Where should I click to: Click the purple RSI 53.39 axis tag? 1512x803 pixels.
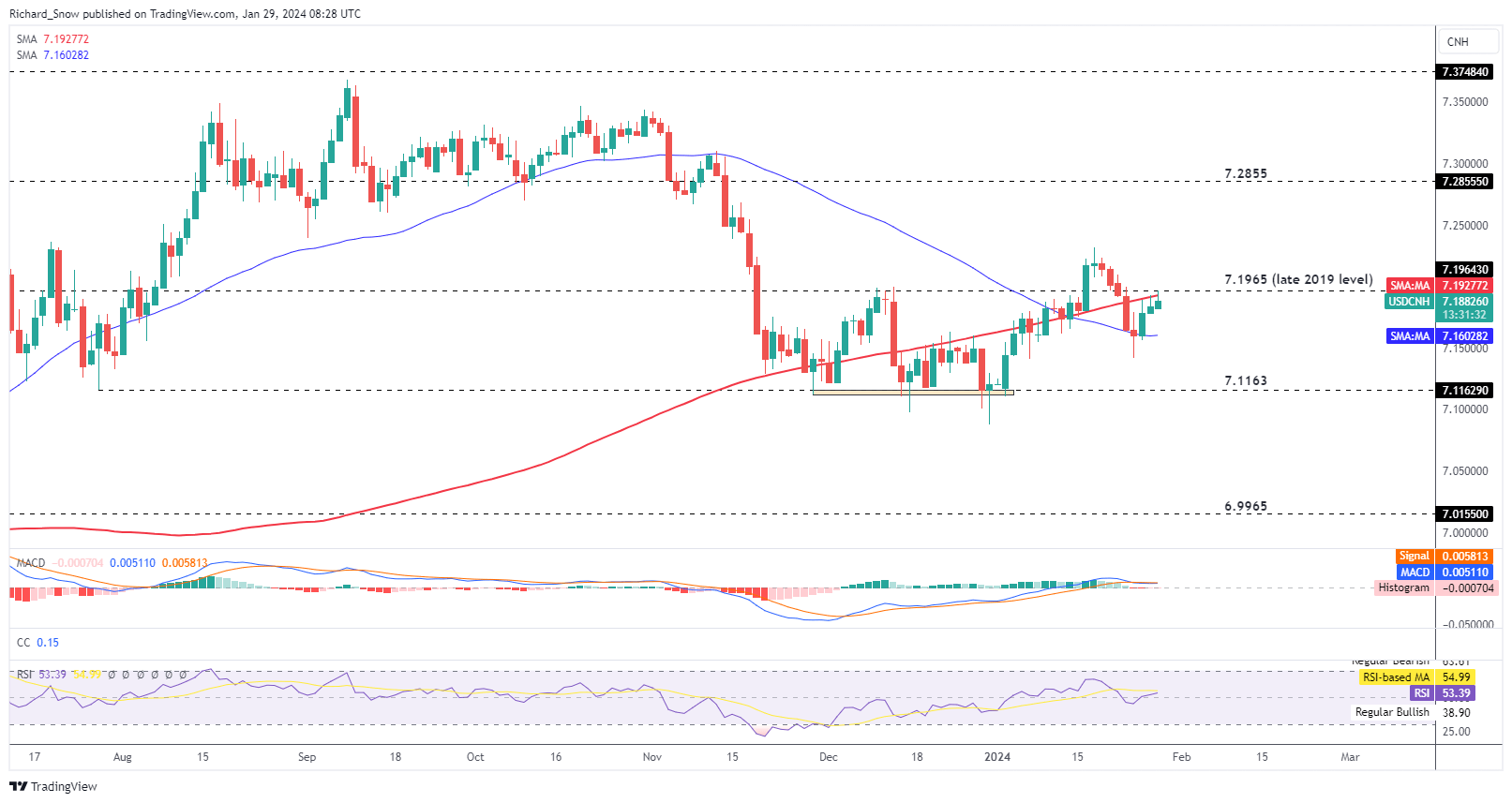[x=1442, y=693]
